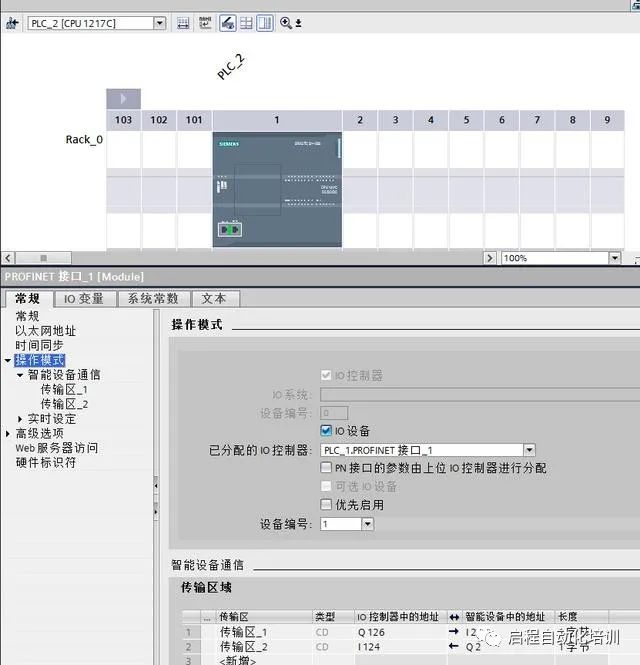Select rack slot header 2
Viewport: 640px width, 665px height.
360,120
